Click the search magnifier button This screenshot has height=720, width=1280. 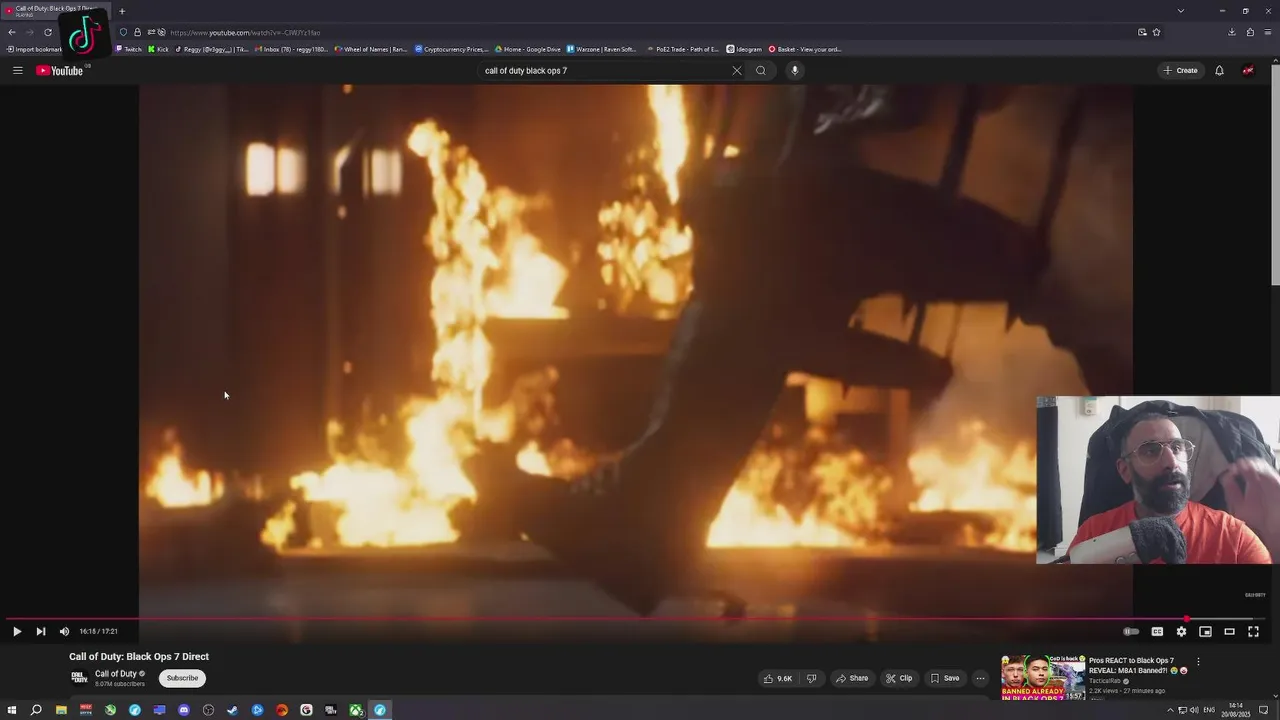click(x=761, y=70)
